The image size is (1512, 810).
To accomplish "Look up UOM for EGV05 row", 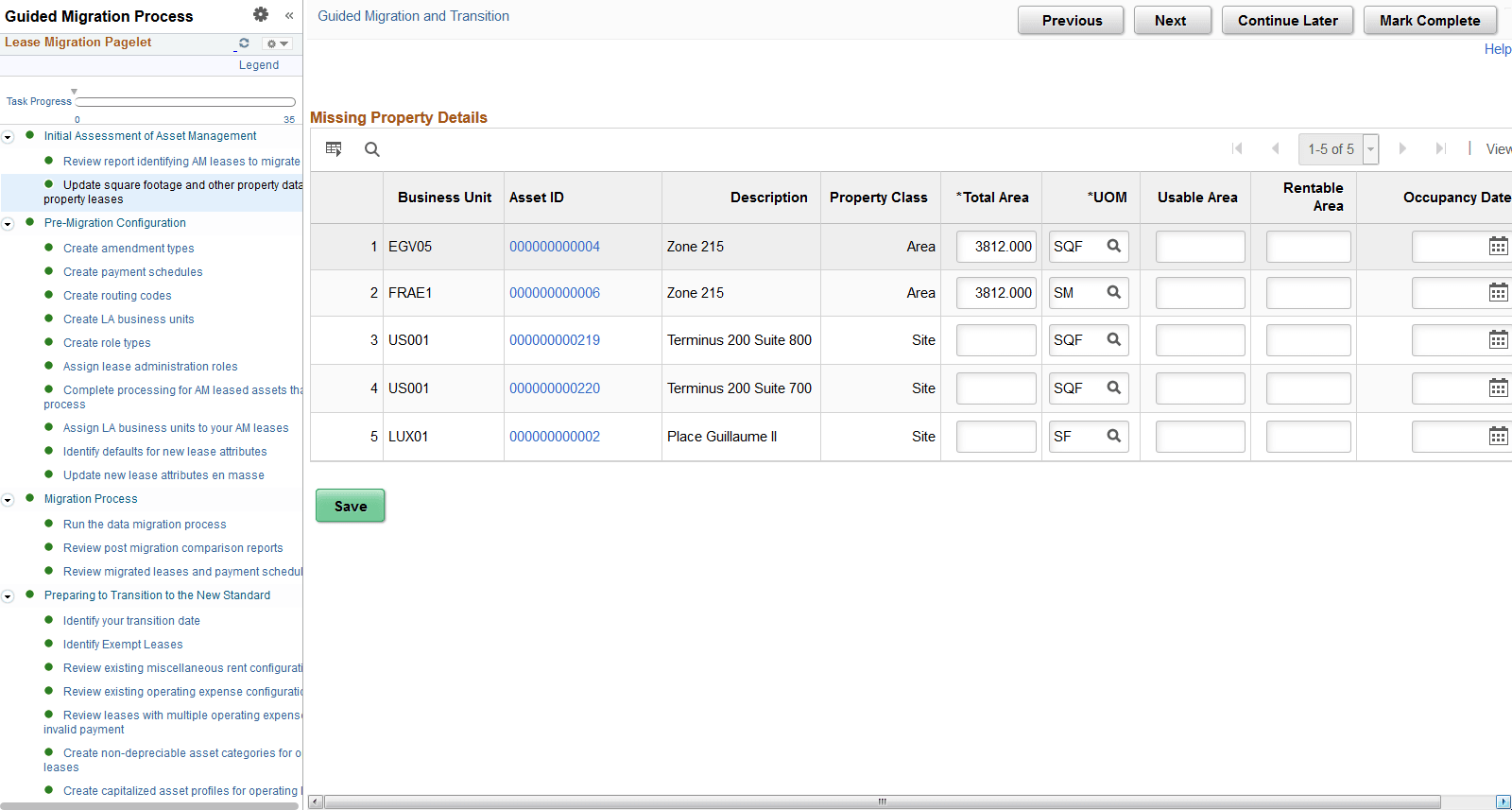I will 1114,246.
